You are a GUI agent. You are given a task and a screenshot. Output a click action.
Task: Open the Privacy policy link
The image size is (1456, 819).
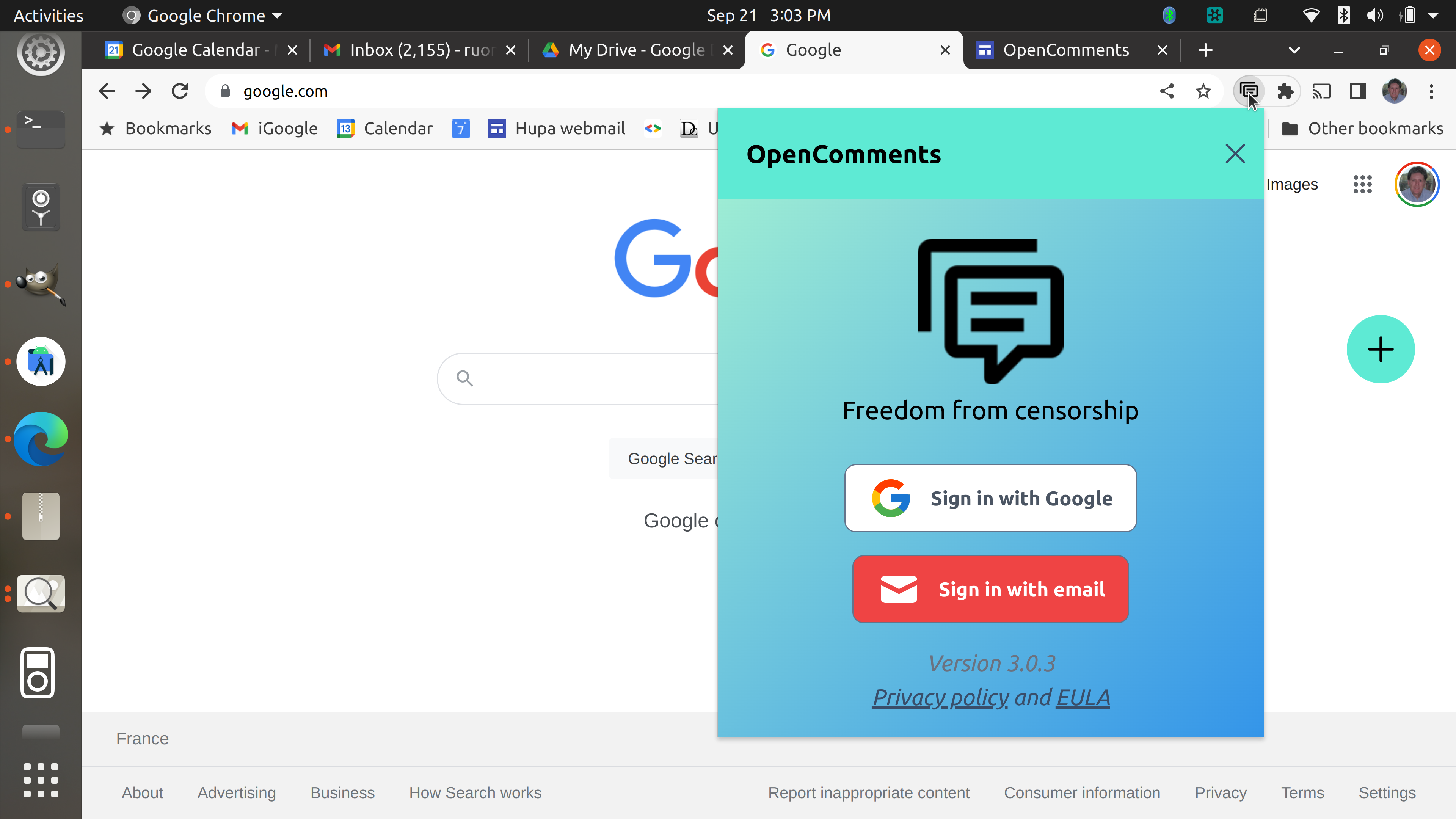click(940, 698)
